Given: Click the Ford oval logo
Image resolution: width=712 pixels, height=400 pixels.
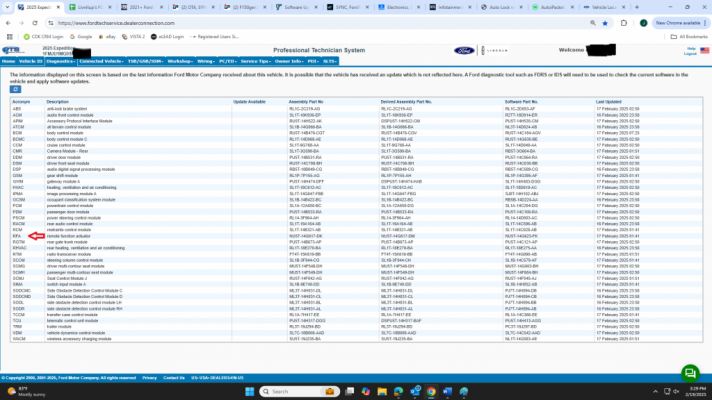Looking at the screenshot, I should click(464, 50).
